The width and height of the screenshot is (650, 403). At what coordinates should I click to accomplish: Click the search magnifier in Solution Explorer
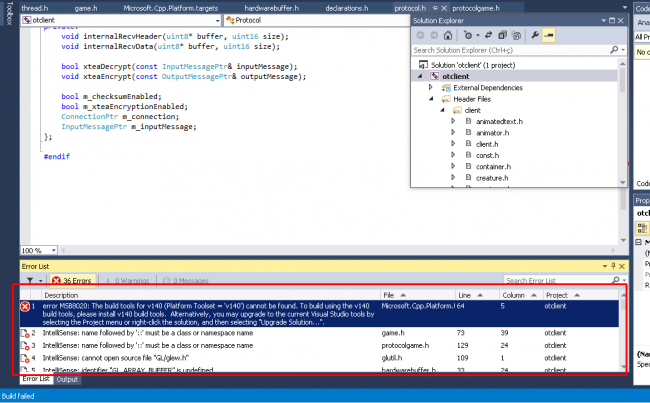click(614, 50)
